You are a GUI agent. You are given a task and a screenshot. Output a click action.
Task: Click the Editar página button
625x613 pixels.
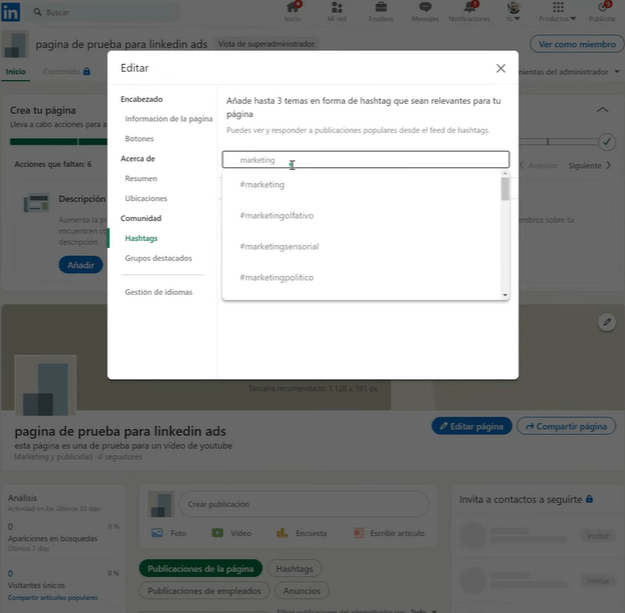click(472, 426)
